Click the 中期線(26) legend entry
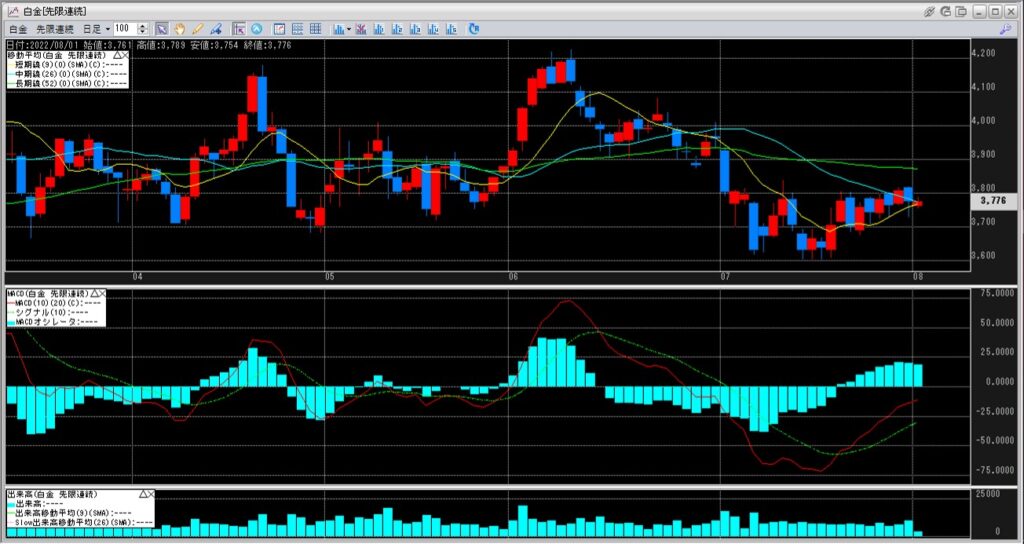This screenshot has width=1024, height=544. coord(68,74)
